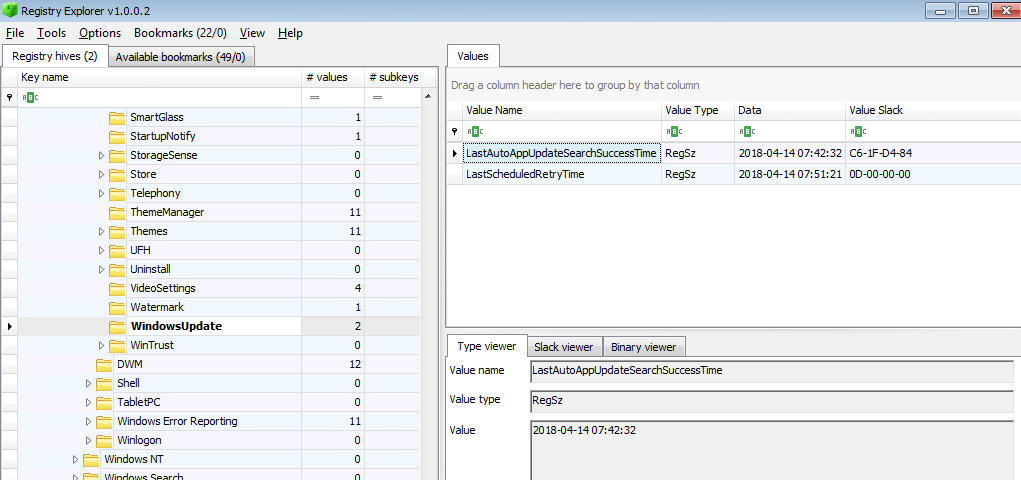Screen dimensions: 1021x480
Task: Click the Key name filter condition icon
Action: [31, 98]
